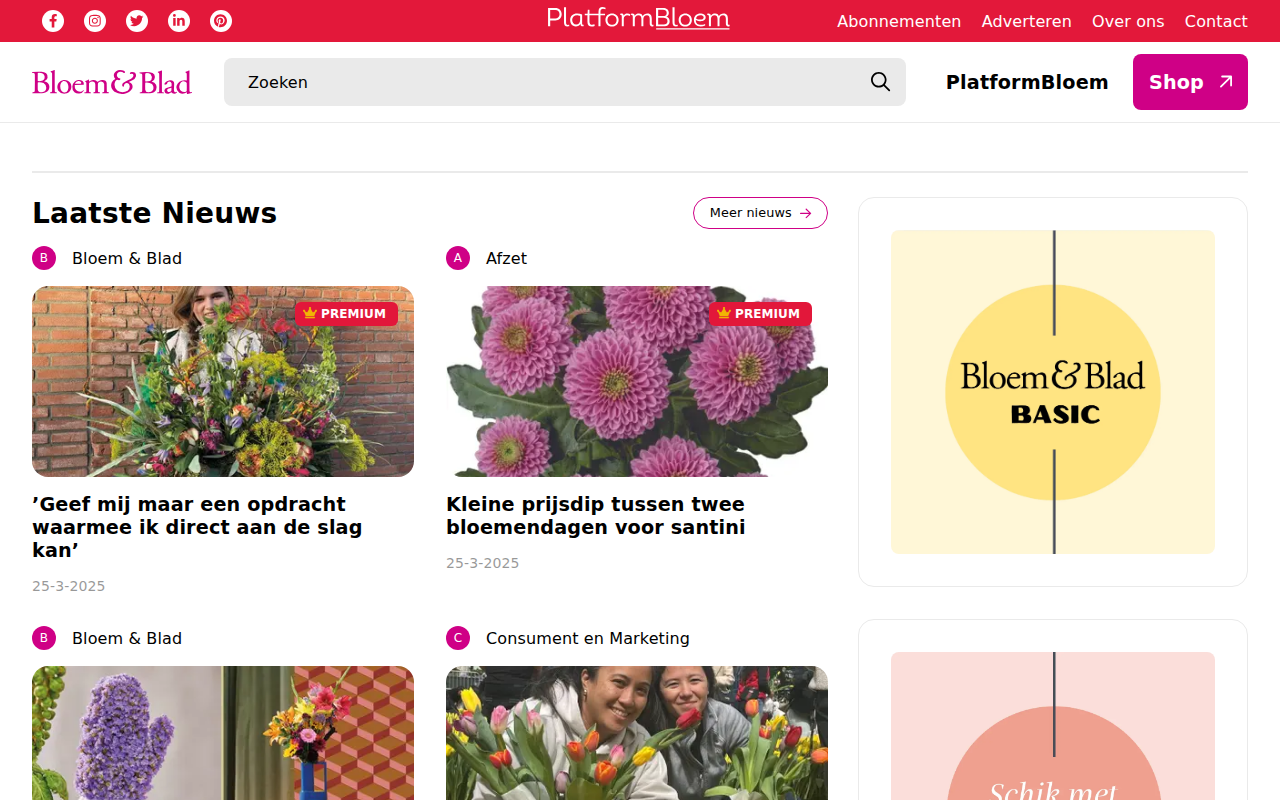Click the A category badge for Afzet
This screenshot has height=800, width=1280.
[458, 258]
